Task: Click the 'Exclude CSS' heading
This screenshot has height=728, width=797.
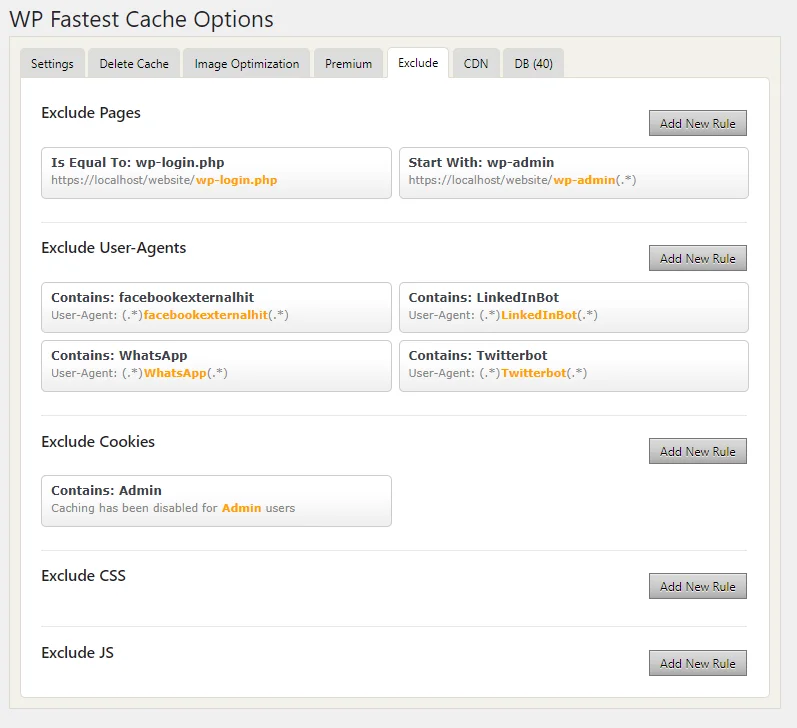Action: [83, 575]
